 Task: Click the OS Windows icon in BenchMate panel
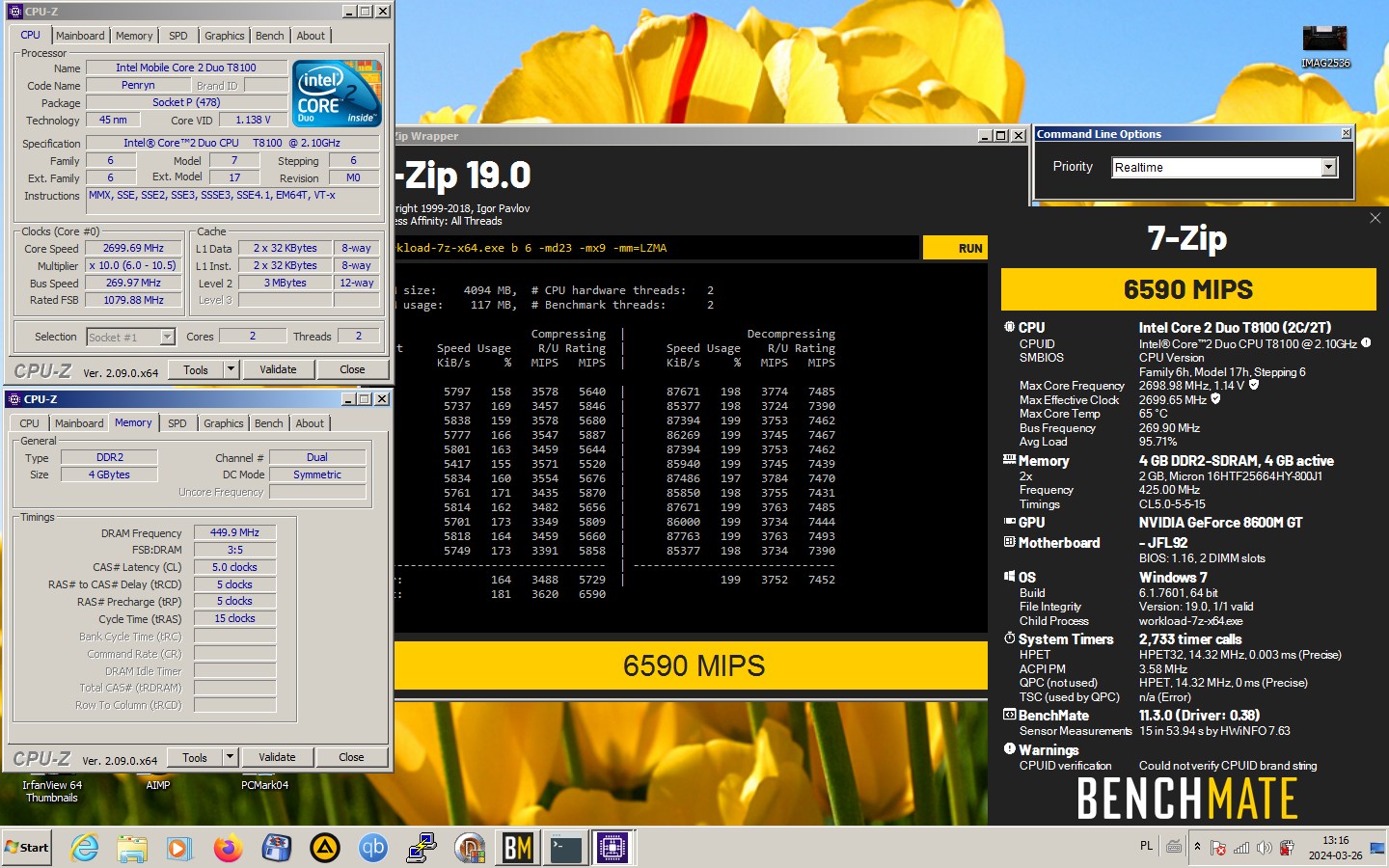[1010, 577]
